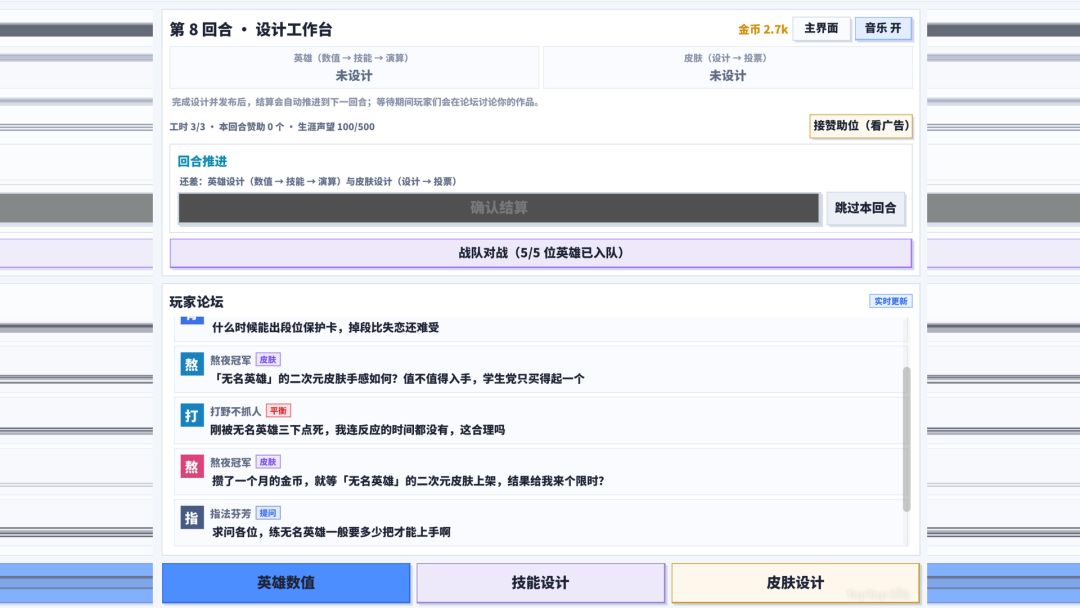The width and height of the screenshot is (1080, 608).
Task: Switch to the 英雄数值 tab
Action: pyautogui.click(x=286, y=583)
